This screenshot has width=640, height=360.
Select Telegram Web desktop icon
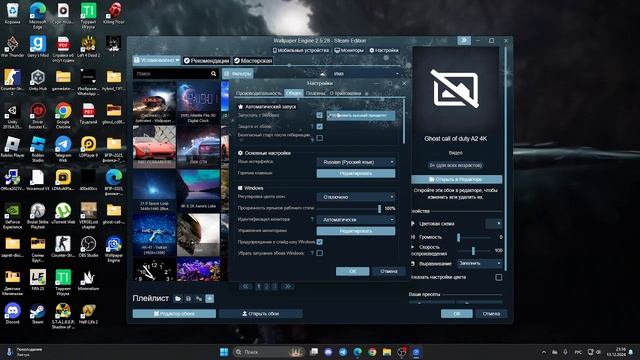(63, 149)
